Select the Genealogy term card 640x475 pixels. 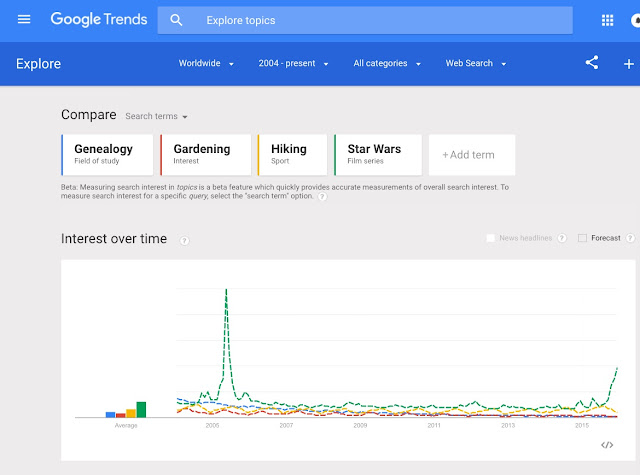[x=107, y=155]
